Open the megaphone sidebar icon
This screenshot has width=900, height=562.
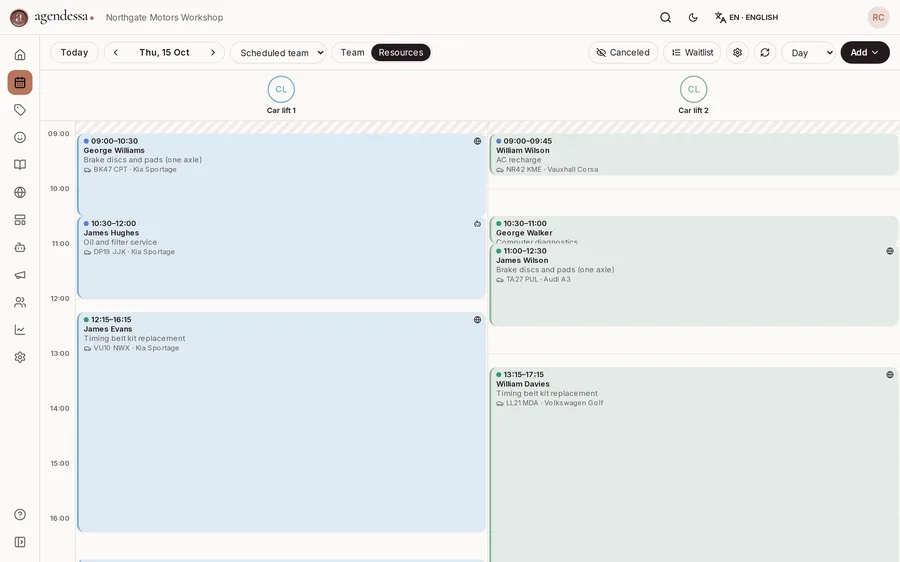pyautogui.click(x=20, y=275)
